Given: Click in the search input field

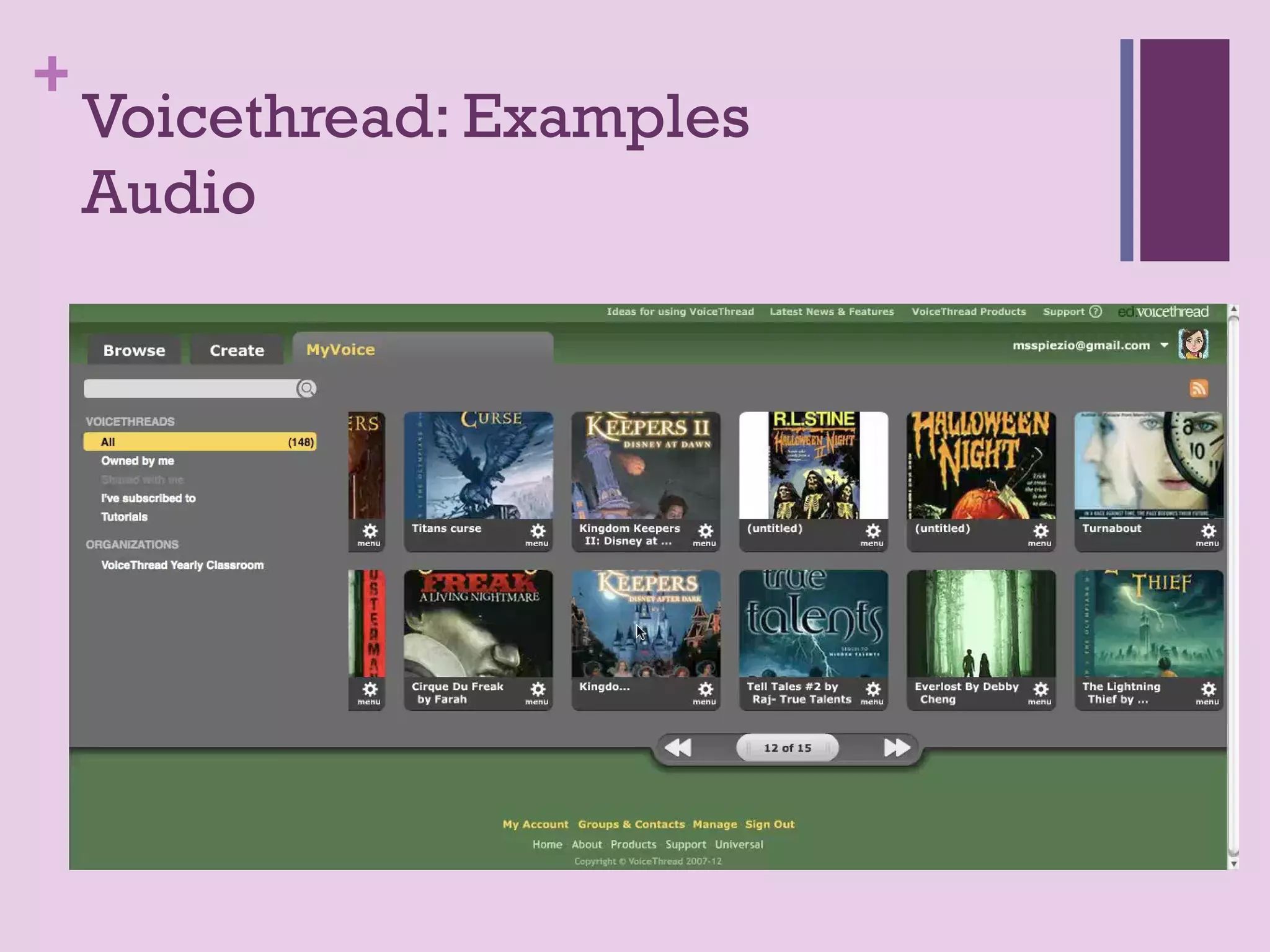Looking at the screenshot, I should point(191,389).
